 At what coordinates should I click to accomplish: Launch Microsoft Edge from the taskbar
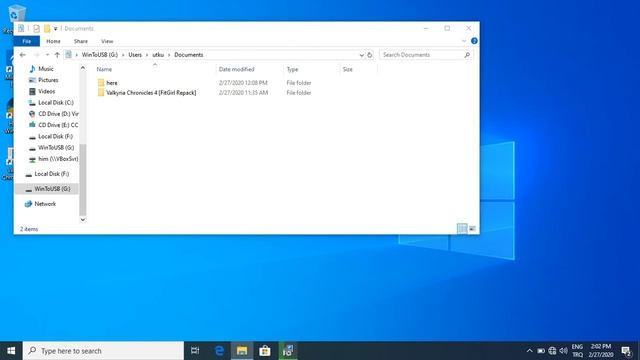[219, 351]
